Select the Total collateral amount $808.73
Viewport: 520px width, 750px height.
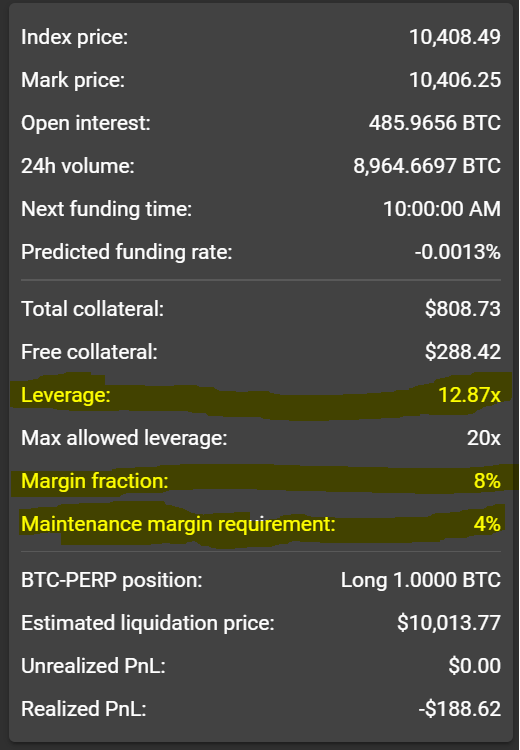pyautogui.click(x=463, y=309)
